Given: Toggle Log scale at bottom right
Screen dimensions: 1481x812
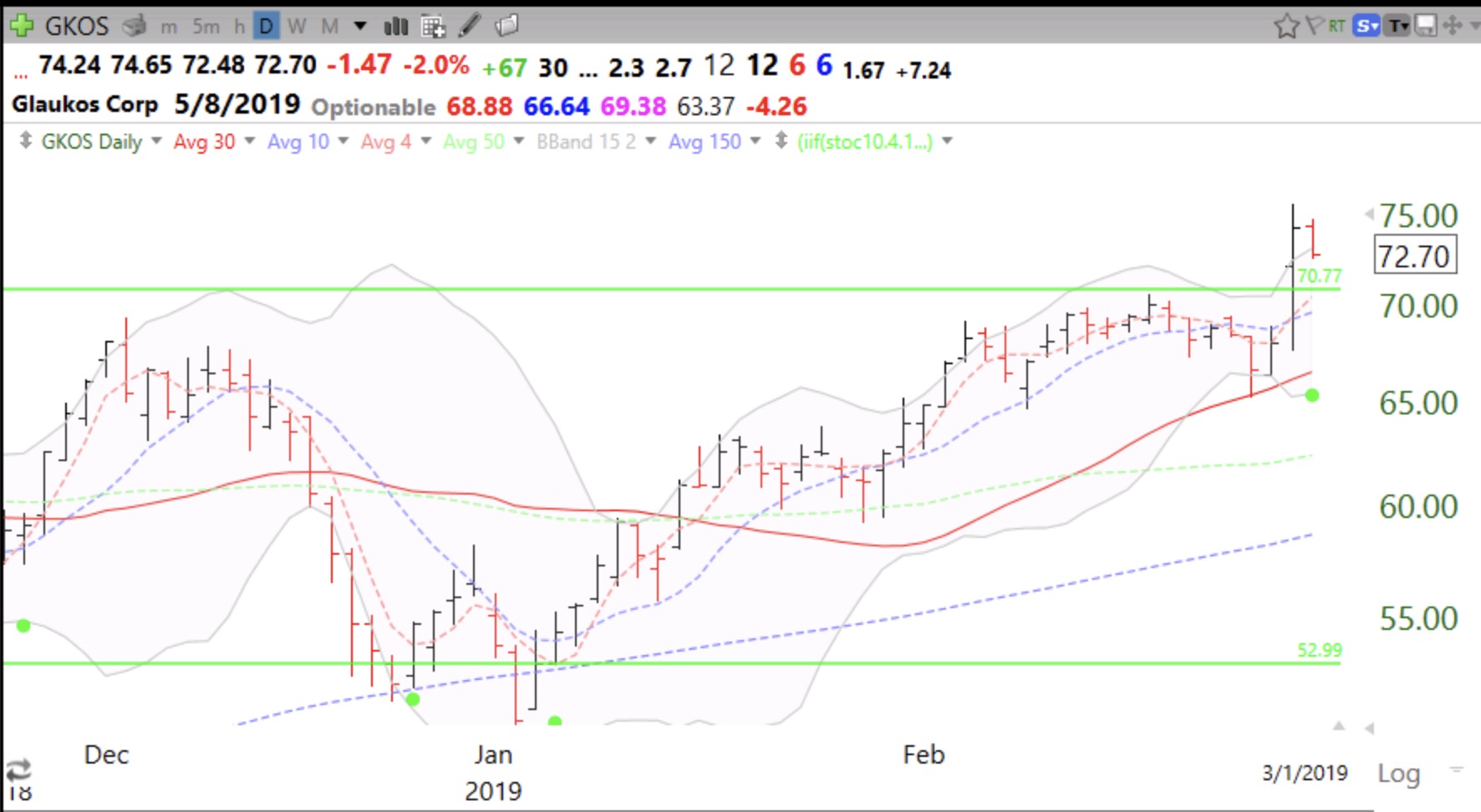Looking at the screenshot, I should point(1398,774).
